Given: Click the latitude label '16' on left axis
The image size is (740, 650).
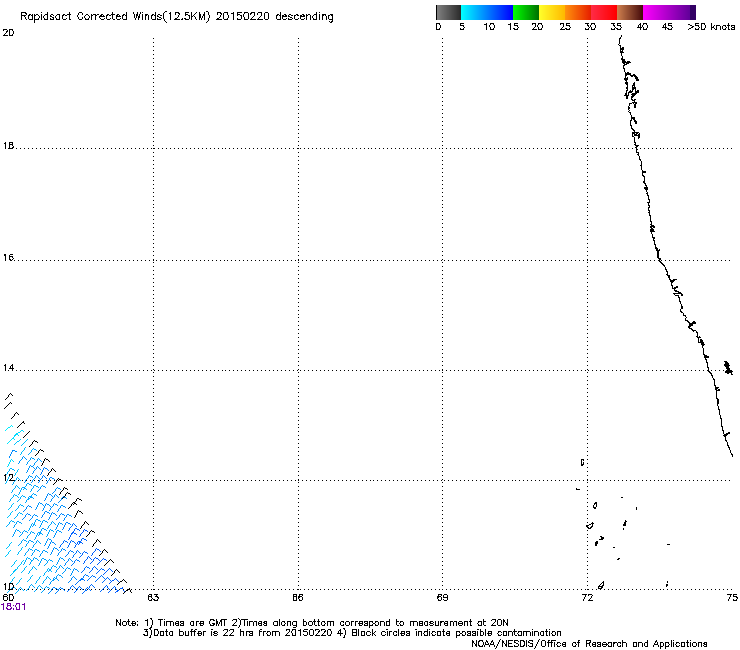Looking at the screenshot, I should [8, 258].
